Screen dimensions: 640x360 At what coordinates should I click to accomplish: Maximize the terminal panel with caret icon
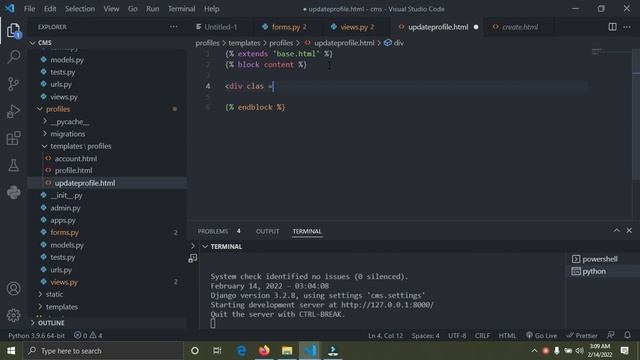[616, 231]
